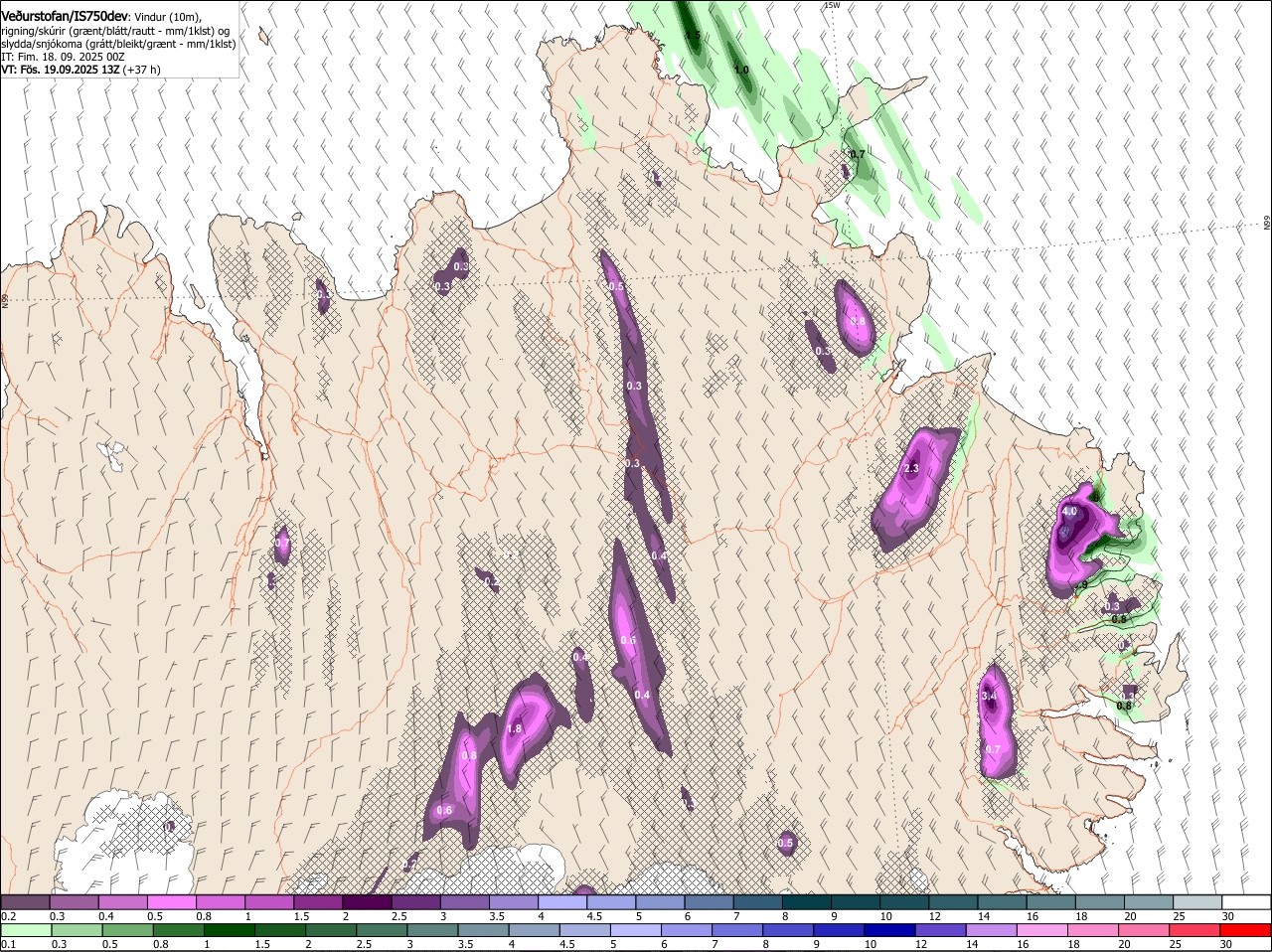The width and height of the screenshot is (1272, 952).
Task: Click the 4.0 precipitation value on the map
Action: (1069, 511)
